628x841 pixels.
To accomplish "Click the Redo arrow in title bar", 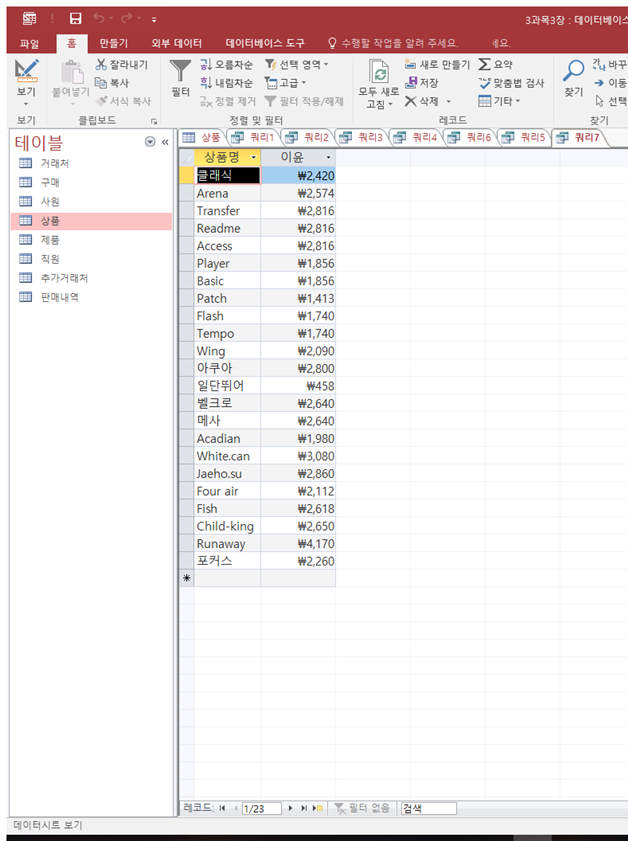I will (x=127, y=19).
